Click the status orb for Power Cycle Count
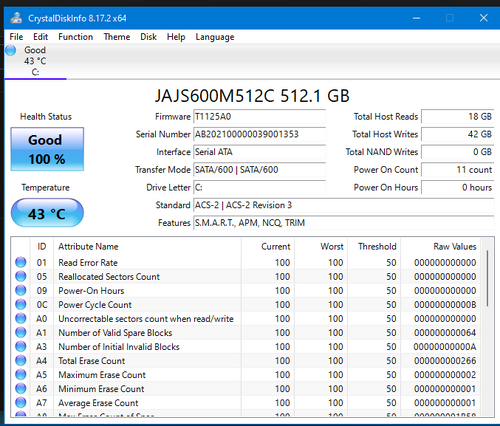The width and height of the screenshot is (500, 426). (21, 304)
